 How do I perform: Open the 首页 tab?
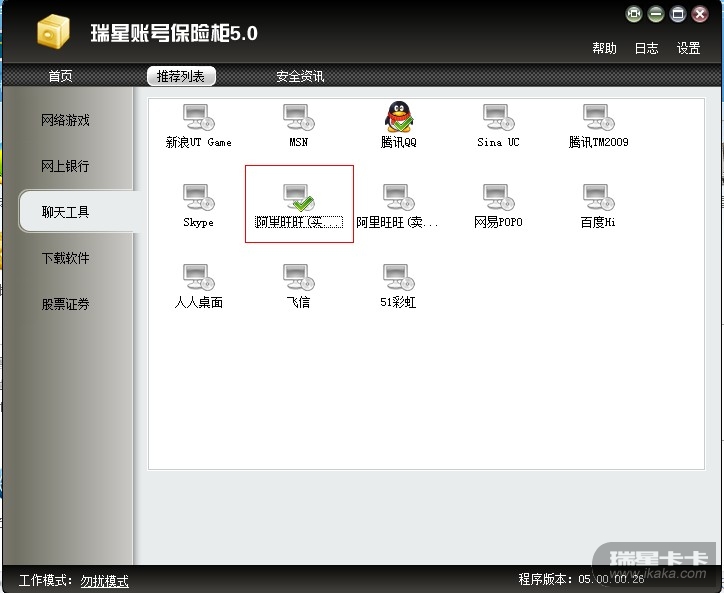point(60,76)
